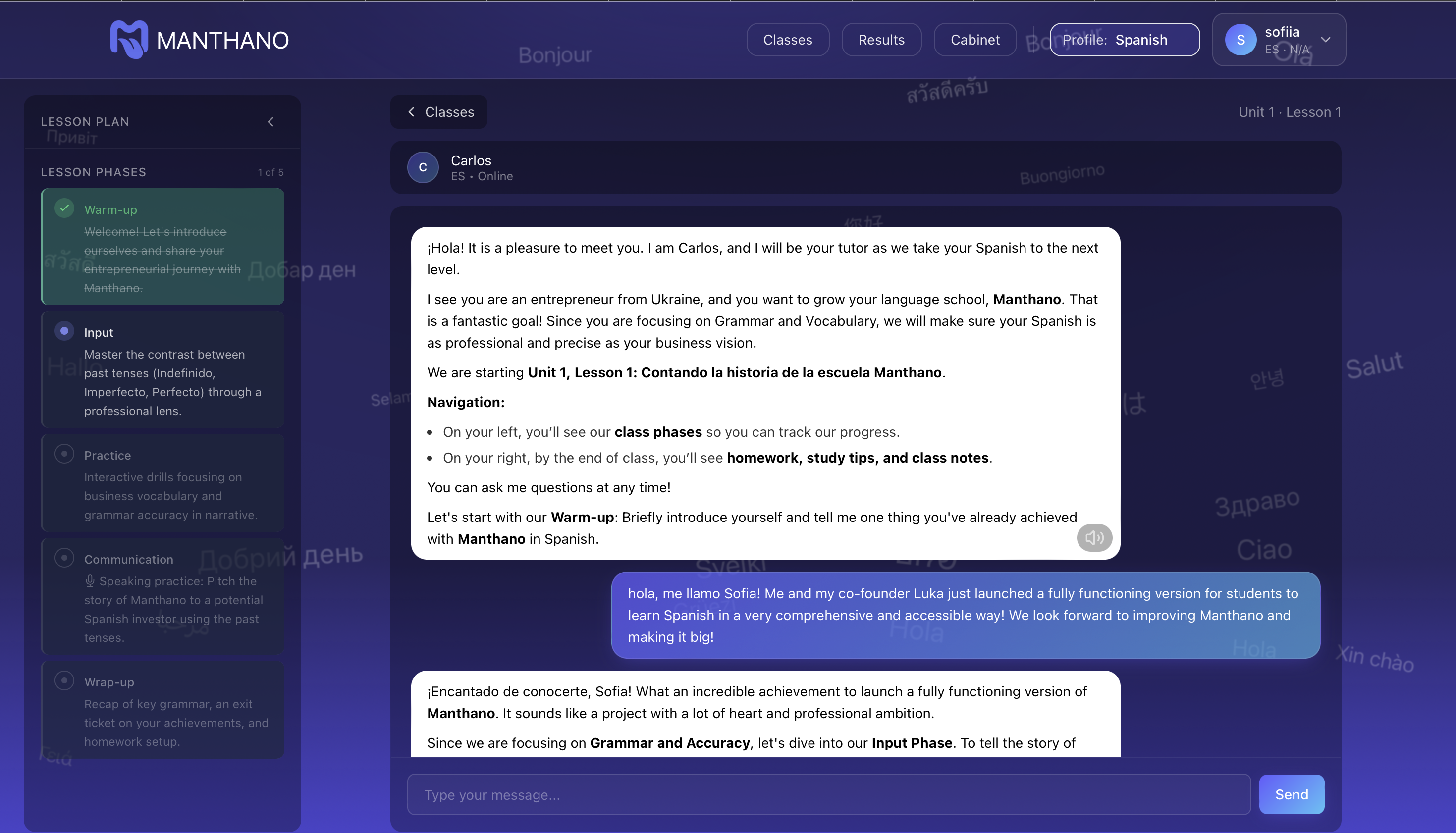Open the Profile: Spanish selector
The width and height of the screenshot is (1456, 833).
tap(1124, 40)
